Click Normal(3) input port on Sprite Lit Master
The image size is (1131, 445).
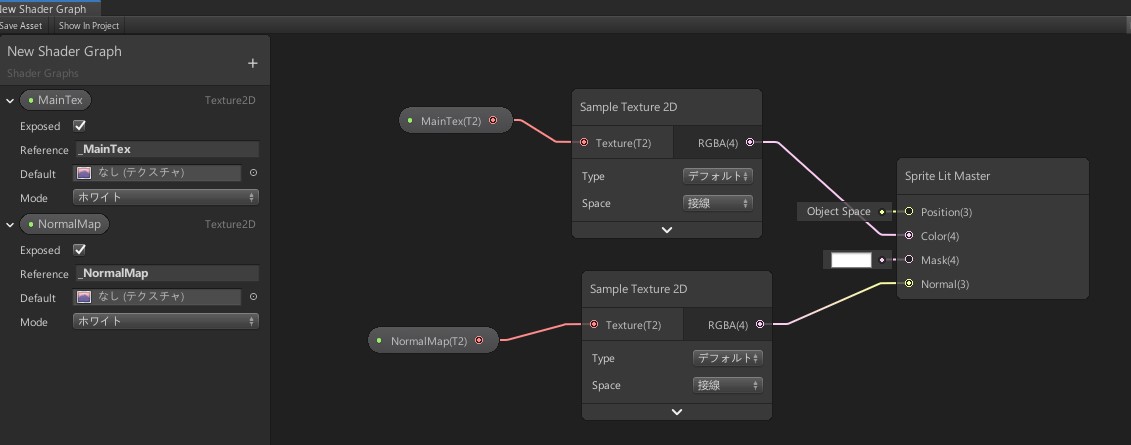(x=909, y=284)
